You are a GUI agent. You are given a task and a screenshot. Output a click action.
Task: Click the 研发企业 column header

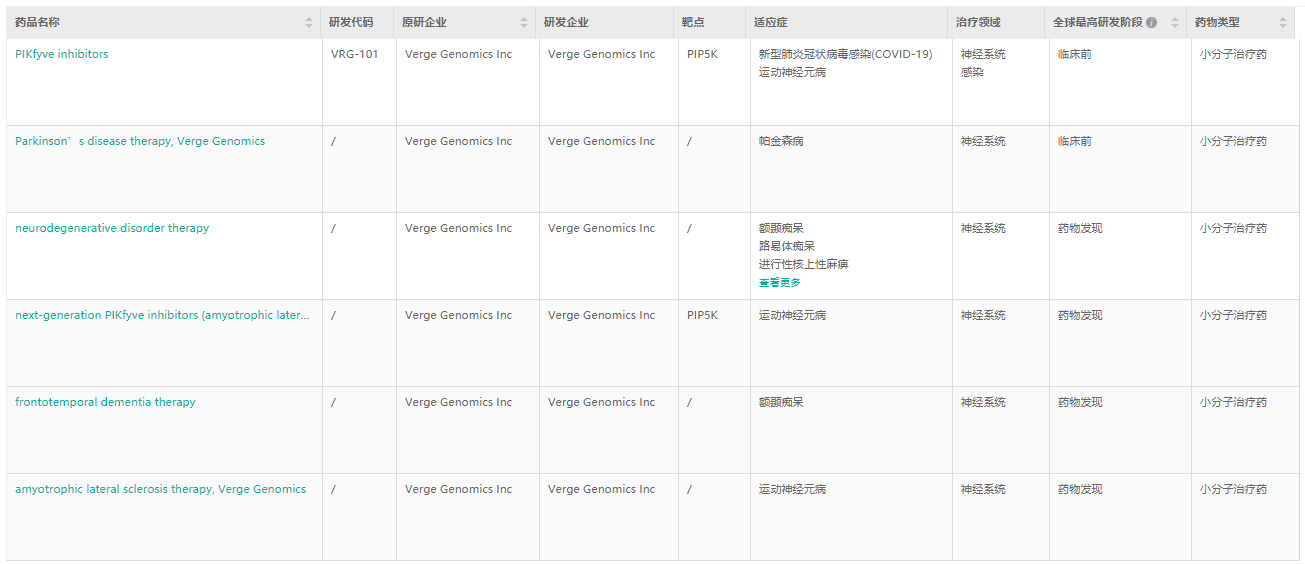click(x=566, y=22)
